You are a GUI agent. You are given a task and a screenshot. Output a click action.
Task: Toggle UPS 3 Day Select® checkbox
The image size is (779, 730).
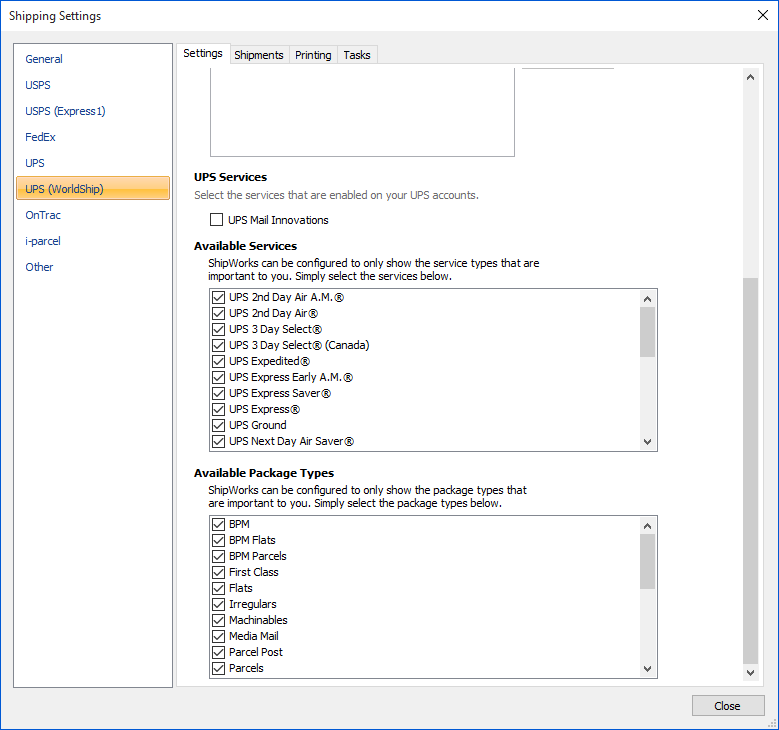[218, 329]
